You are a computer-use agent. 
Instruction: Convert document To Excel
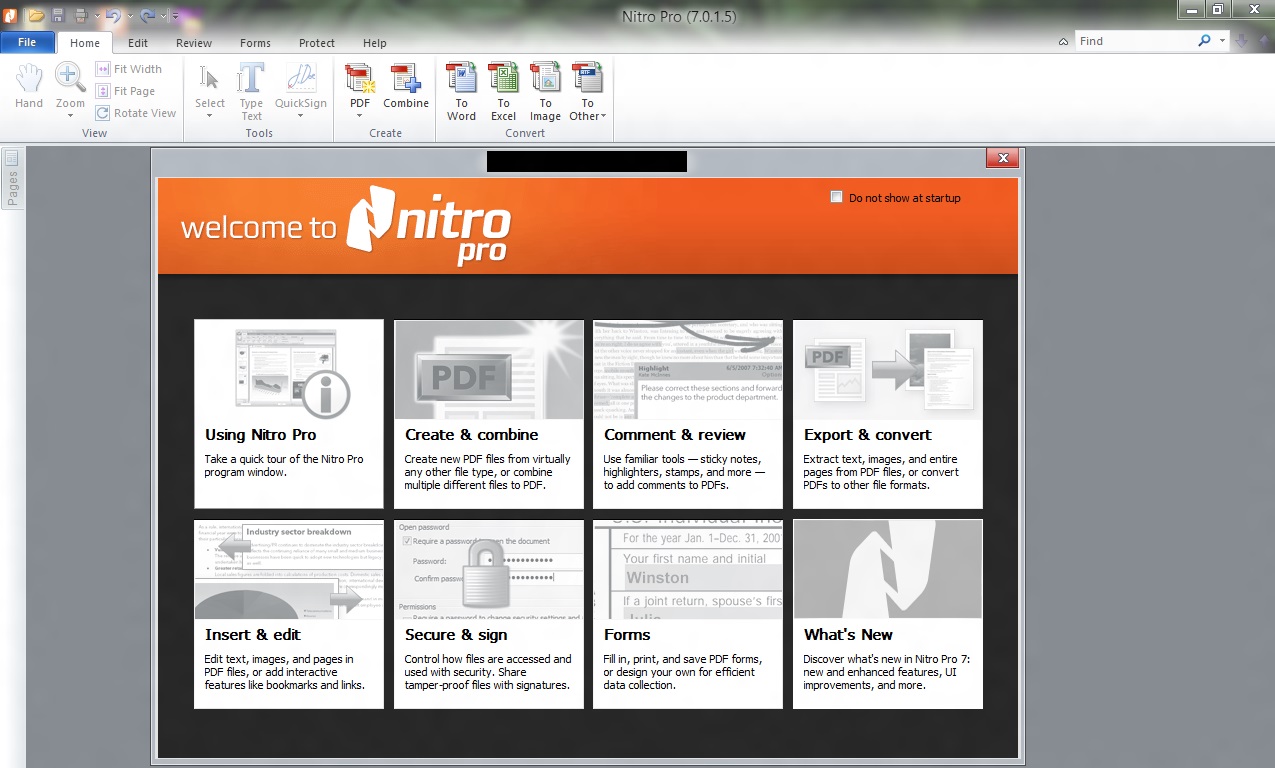[x=503, y=91]
